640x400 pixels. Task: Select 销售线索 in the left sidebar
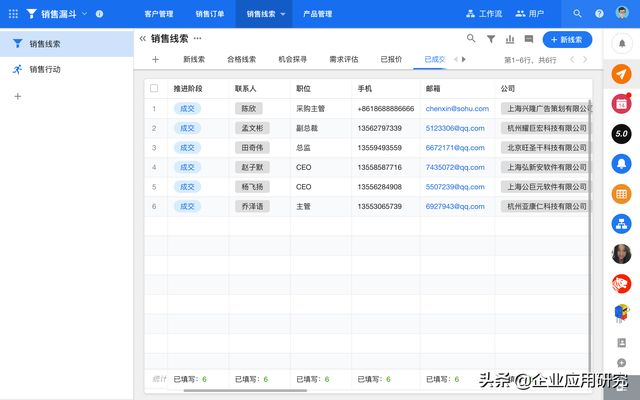click(67, 44)
